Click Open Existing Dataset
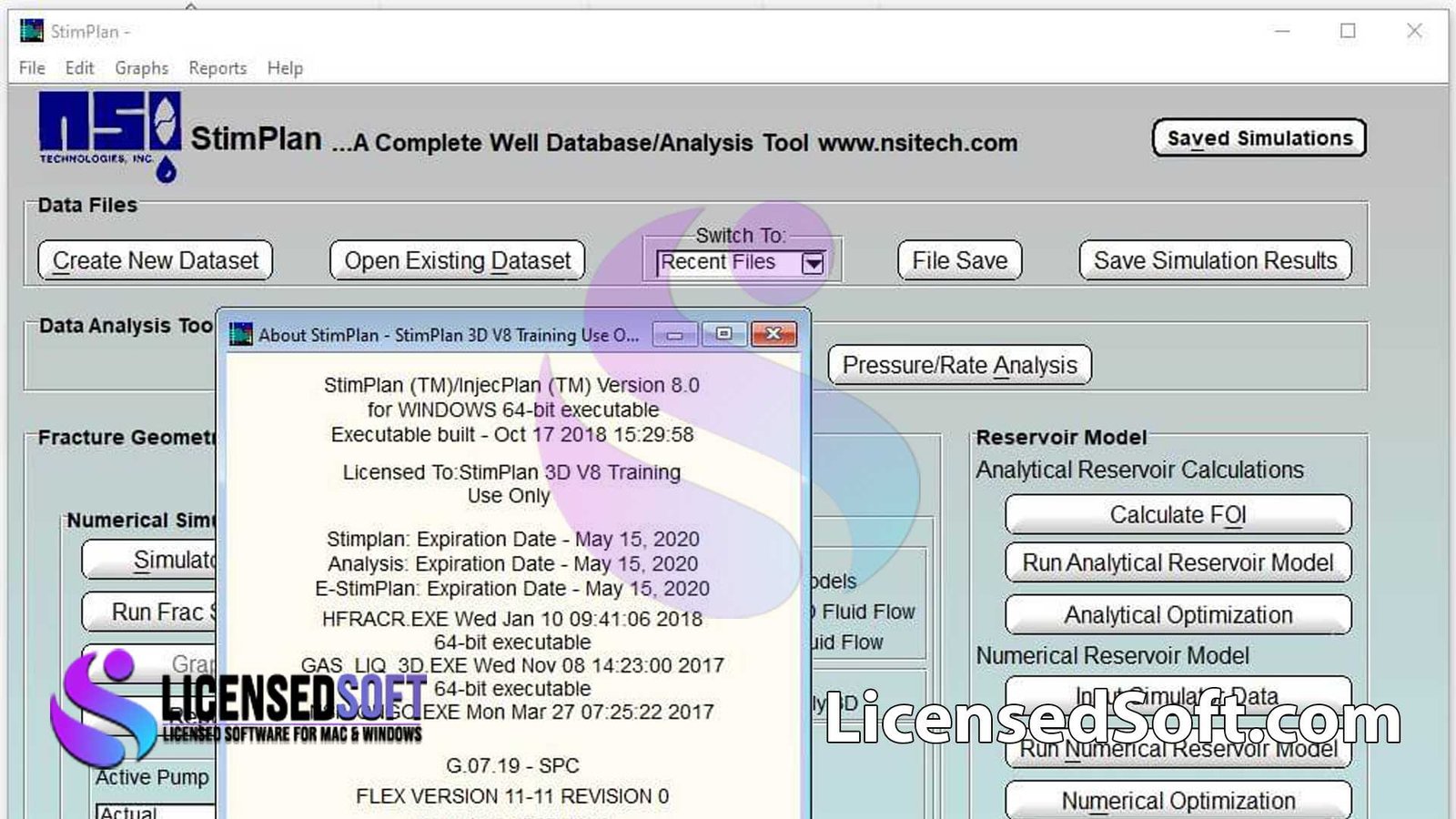The width and height of the screenshot is (1456, 819). (x=457, y=261)
